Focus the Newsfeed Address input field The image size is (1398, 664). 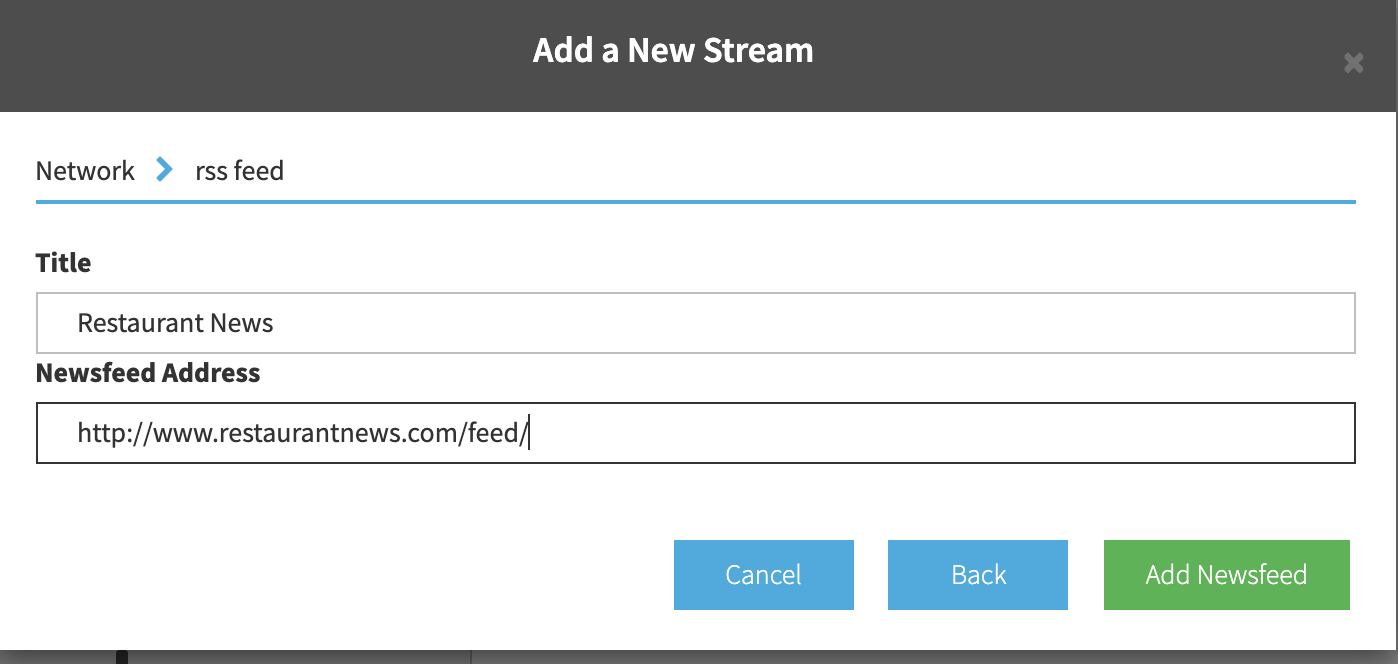pyautogui.click(x=695, y=433)
